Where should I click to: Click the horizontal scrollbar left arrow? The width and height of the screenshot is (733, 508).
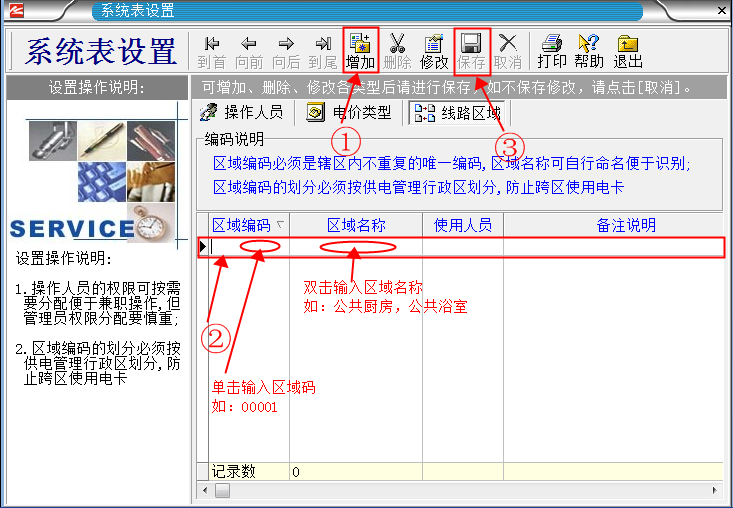coord(205,491)
